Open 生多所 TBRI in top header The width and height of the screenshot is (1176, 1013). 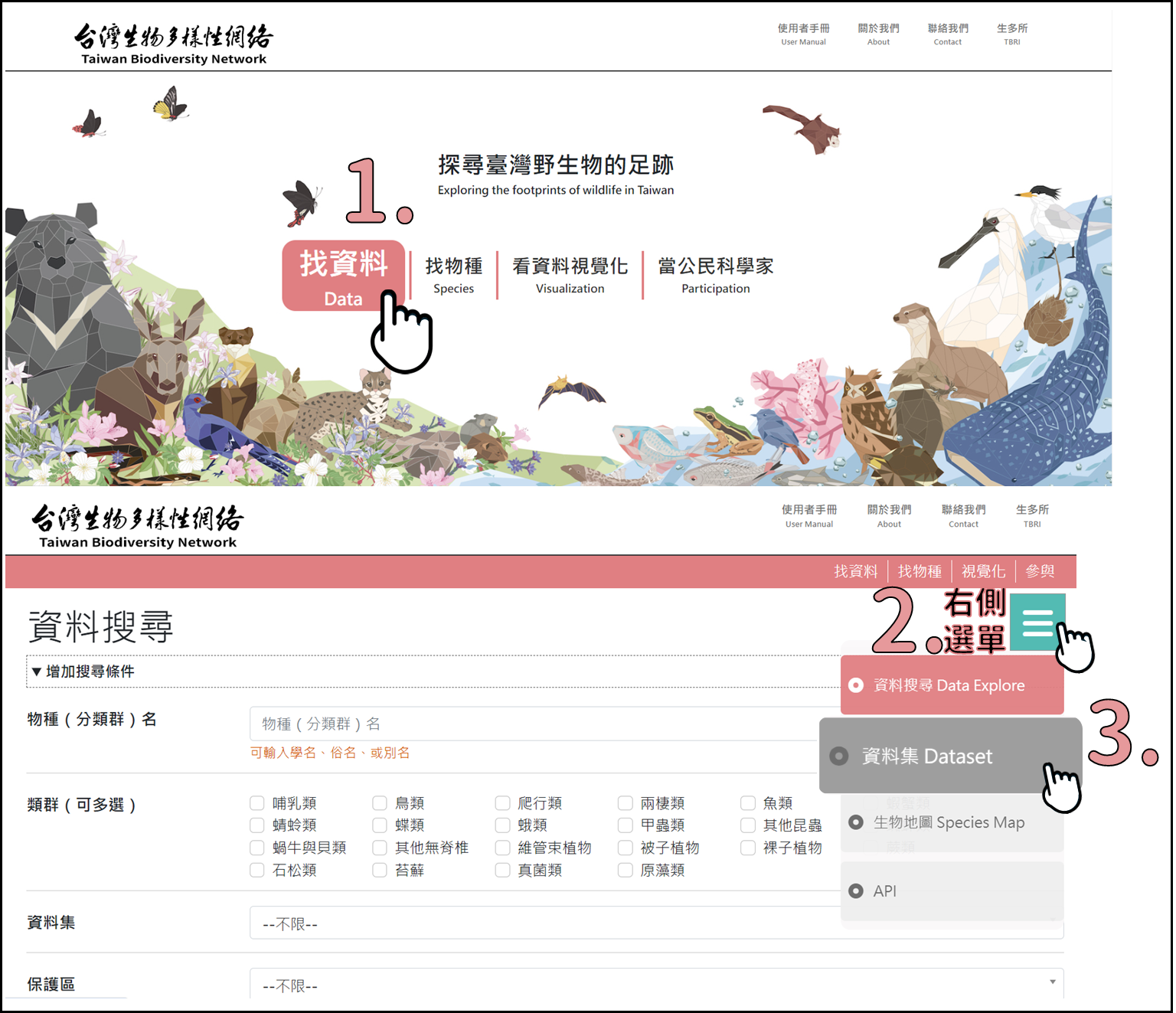point(1012,34)
